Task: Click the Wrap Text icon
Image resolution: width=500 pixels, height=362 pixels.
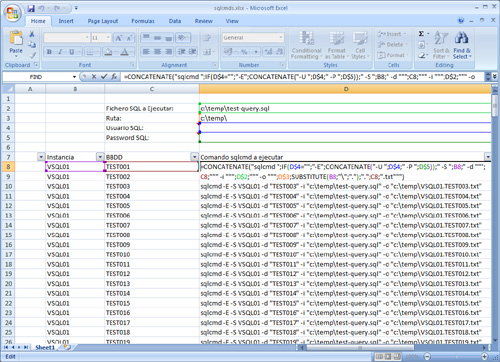Action: pyautogui.click(x=207, y=38)
